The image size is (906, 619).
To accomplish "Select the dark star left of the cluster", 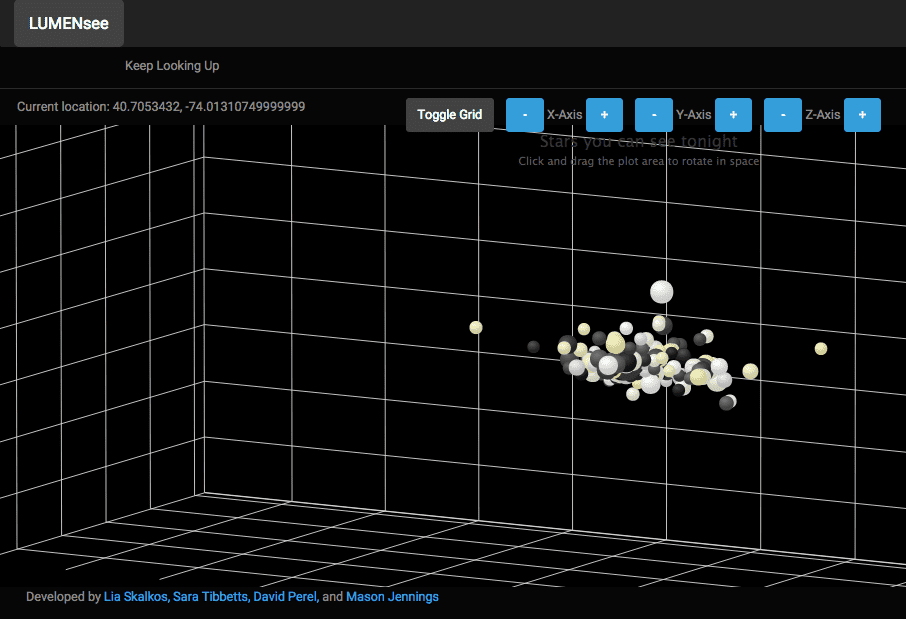I will click(533, 347).
